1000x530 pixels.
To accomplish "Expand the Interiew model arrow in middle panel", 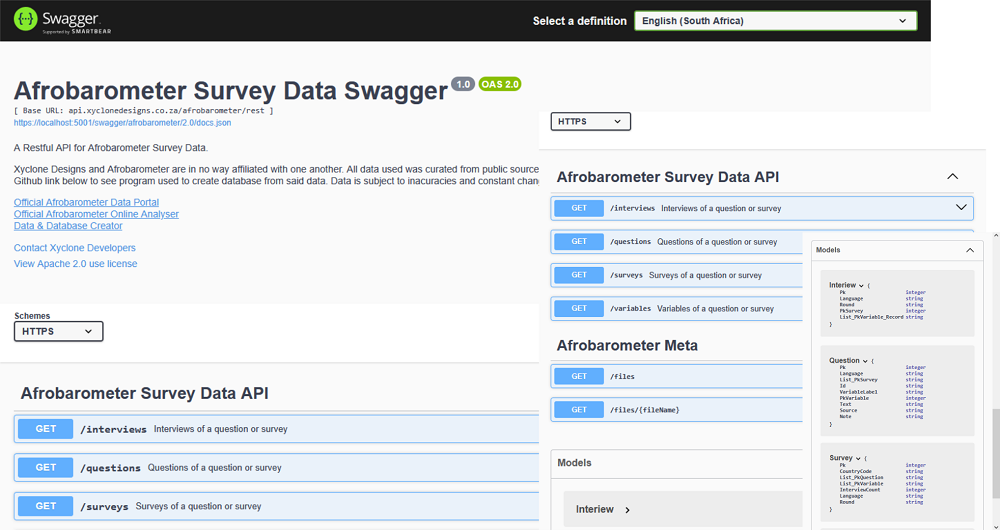I will click(628, 510).
